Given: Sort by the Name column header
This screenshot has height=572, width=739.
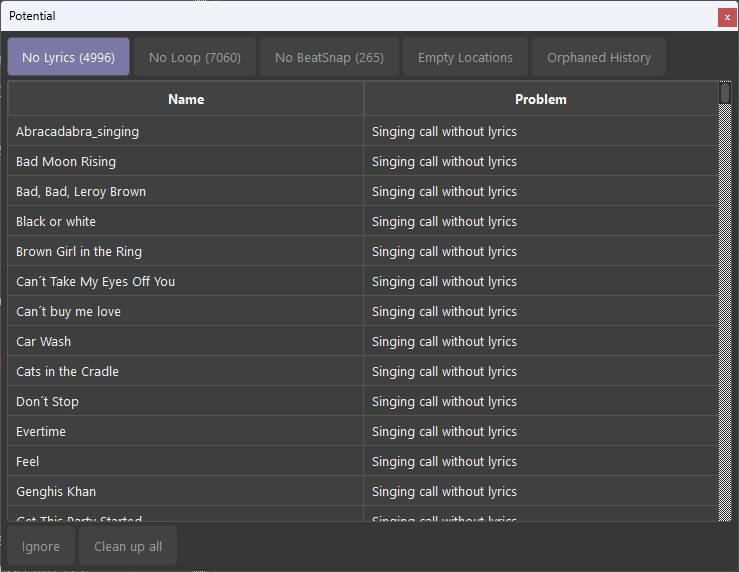Looking at the screenshot, I should pos(186,99).
